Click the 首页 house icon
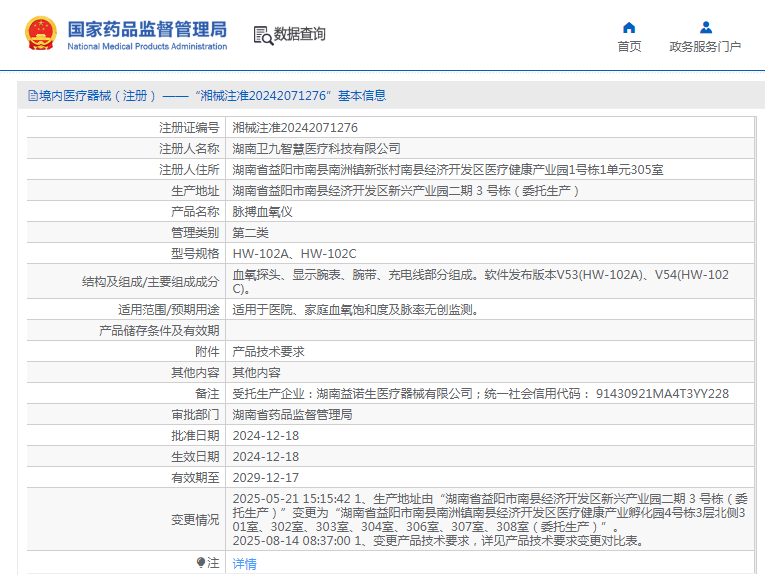 [629, 27]
